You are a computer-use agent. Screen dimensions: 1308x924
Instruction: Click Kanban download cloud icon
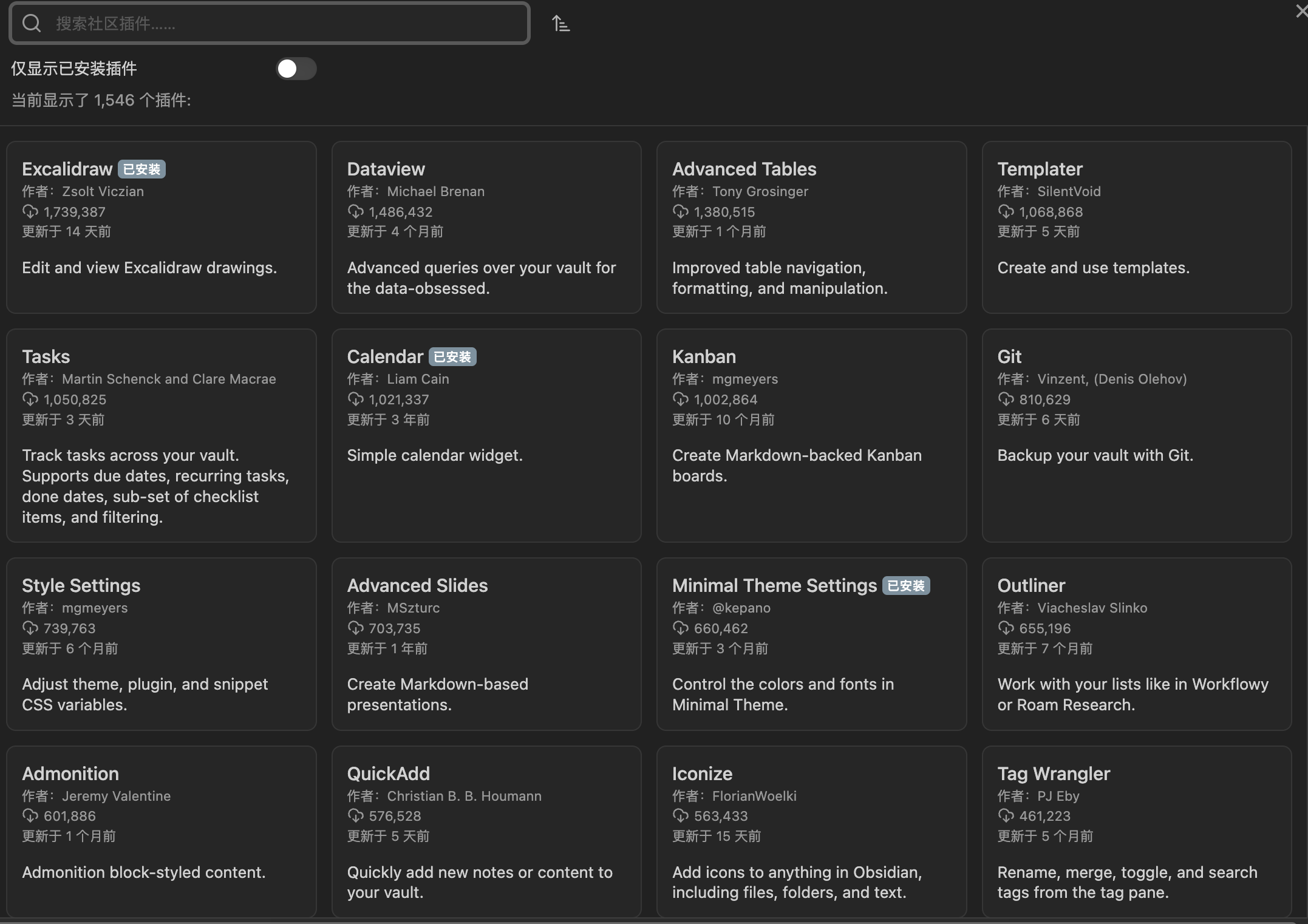click(x=680, y=399)
